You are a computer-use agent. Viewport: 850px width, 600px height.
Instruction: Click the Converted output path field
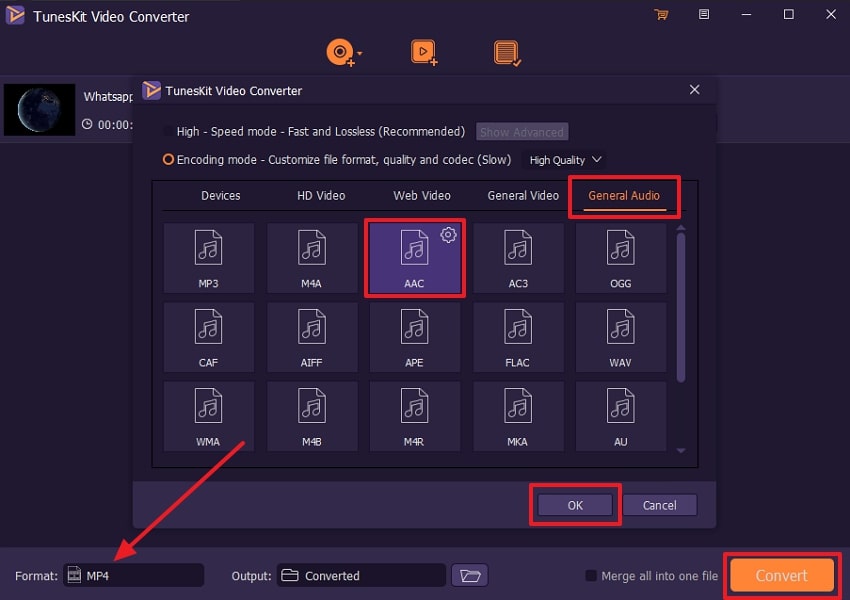click(361, 575)
